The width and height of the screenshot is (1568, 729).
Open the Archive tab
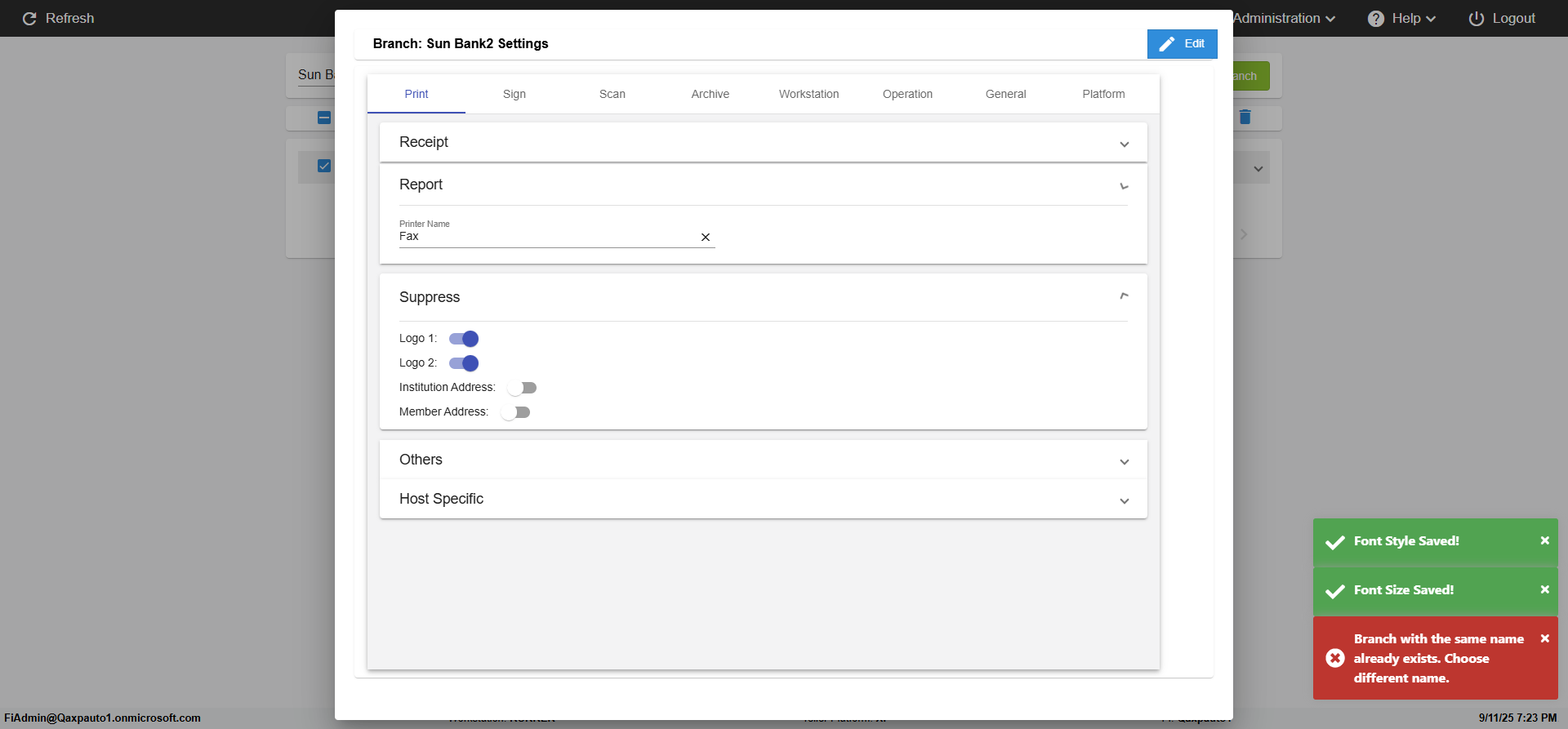710,94
